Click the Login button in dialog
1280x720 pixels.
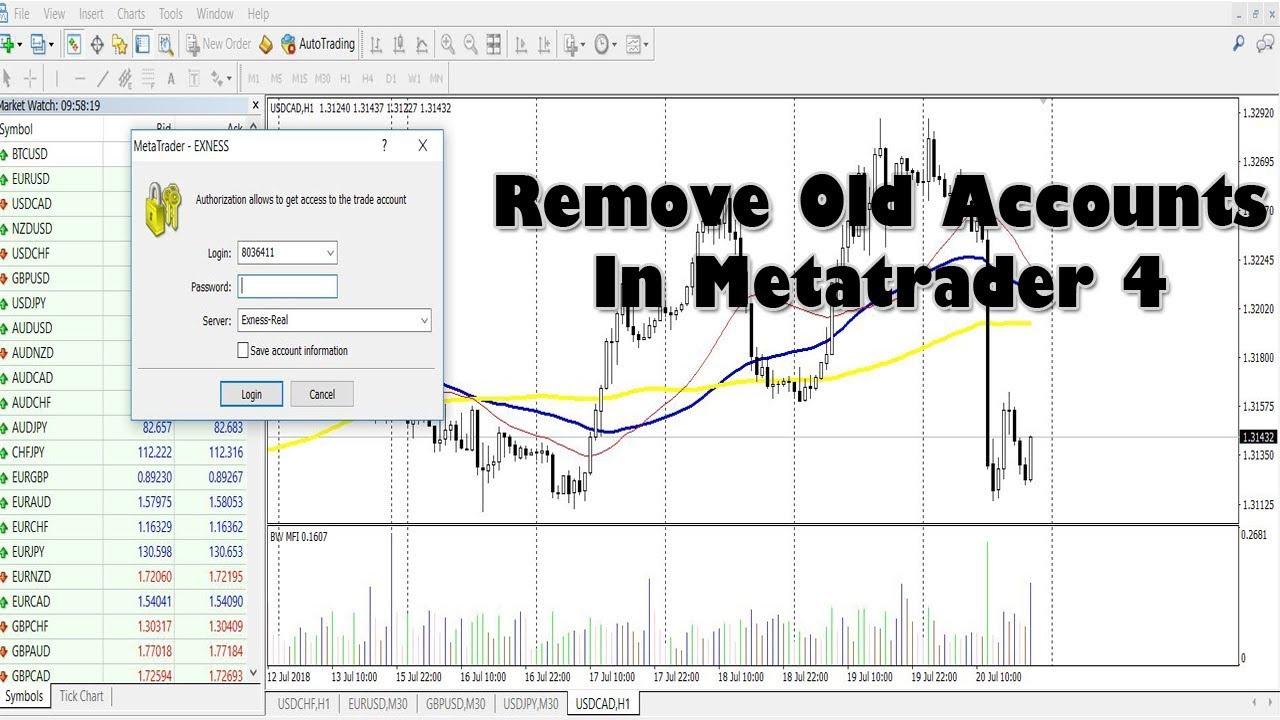(251, 394)
